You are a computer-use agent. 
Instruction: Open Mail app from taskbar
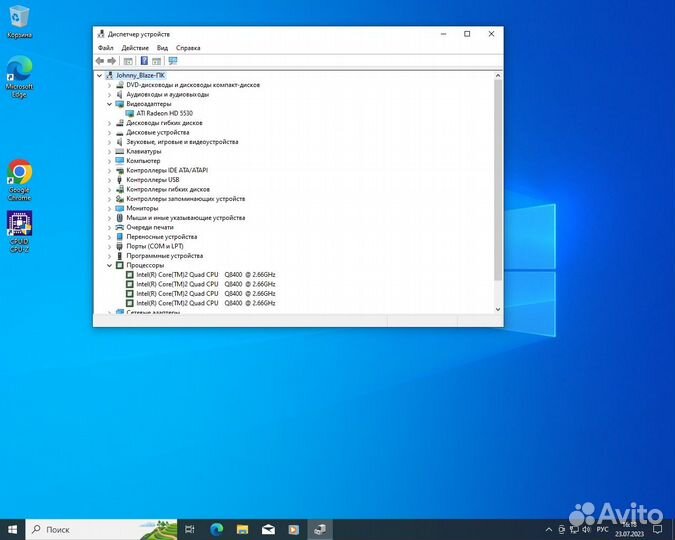point(268,530)
